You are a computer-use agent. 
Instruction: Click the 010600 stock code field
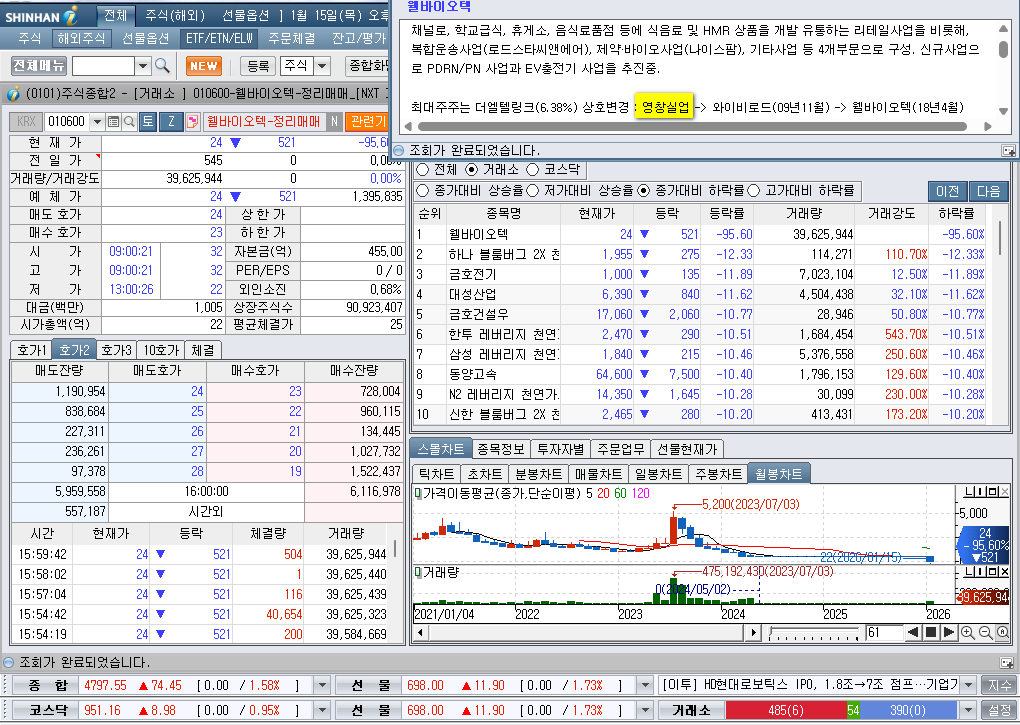click(x=67, y=122)
